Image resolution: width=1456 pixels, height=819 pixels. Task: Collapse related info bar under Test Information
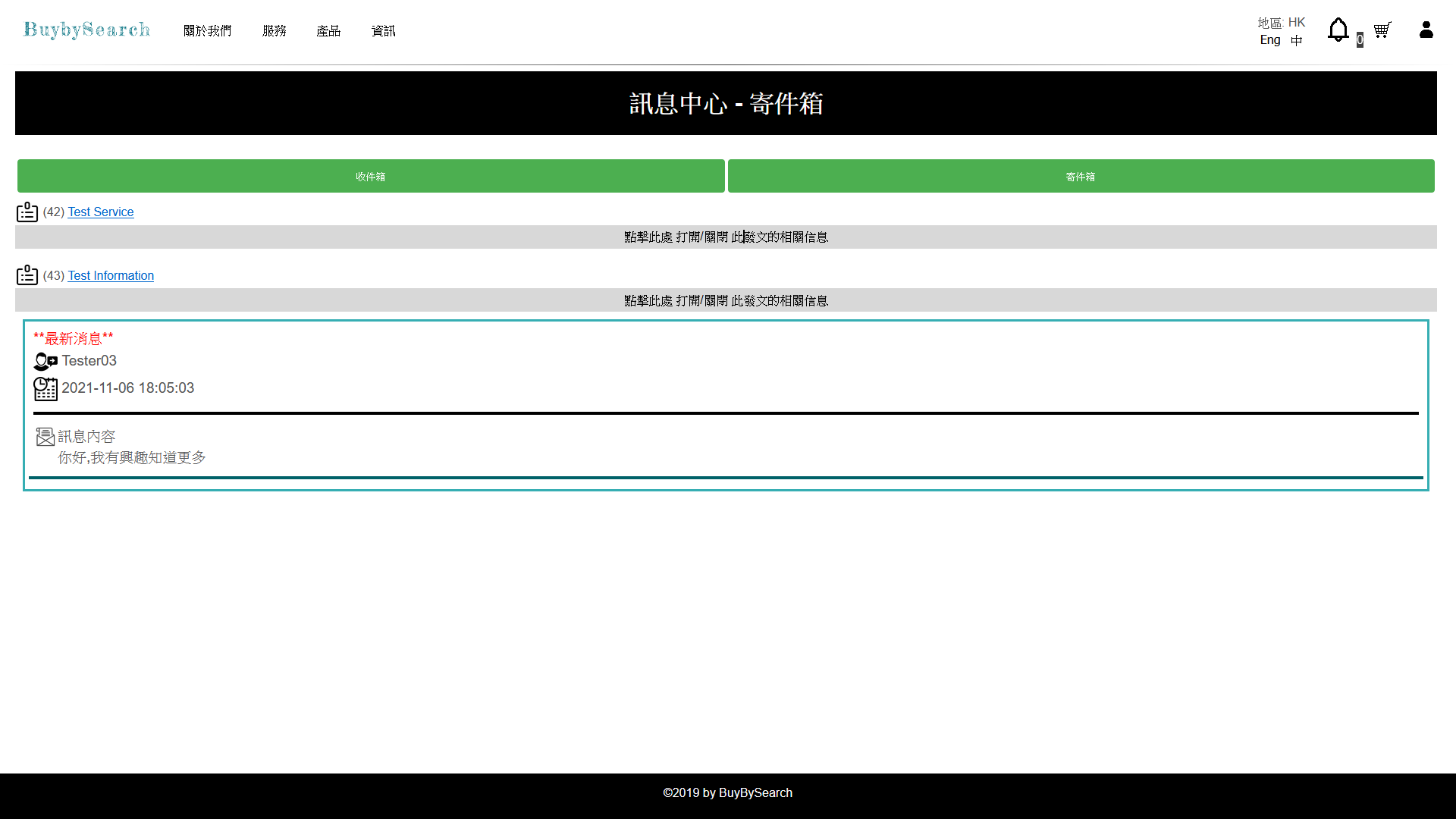coord(726,300)
